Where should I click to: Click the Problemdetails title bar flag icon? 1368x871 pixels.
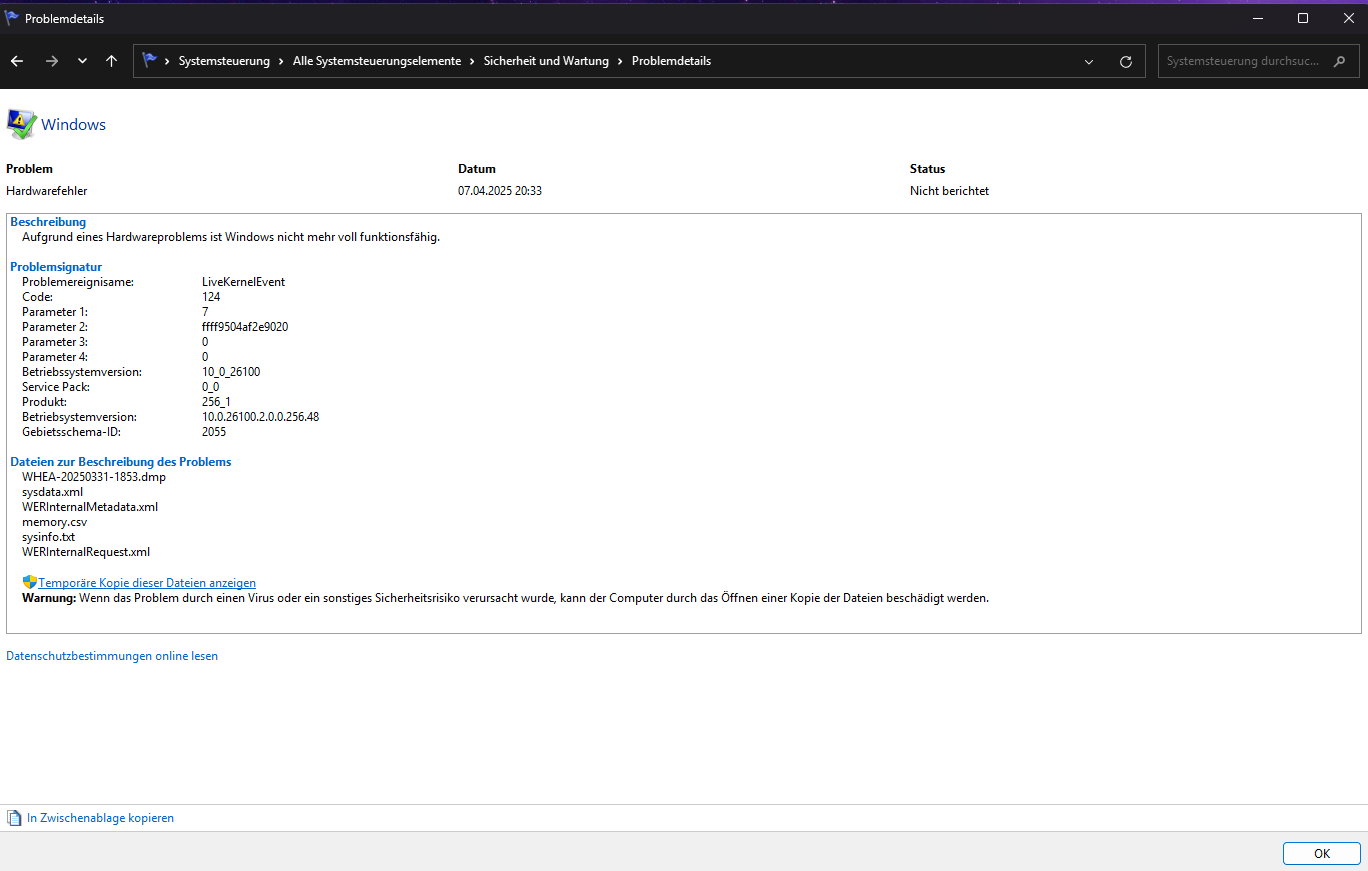click(12, 18)
